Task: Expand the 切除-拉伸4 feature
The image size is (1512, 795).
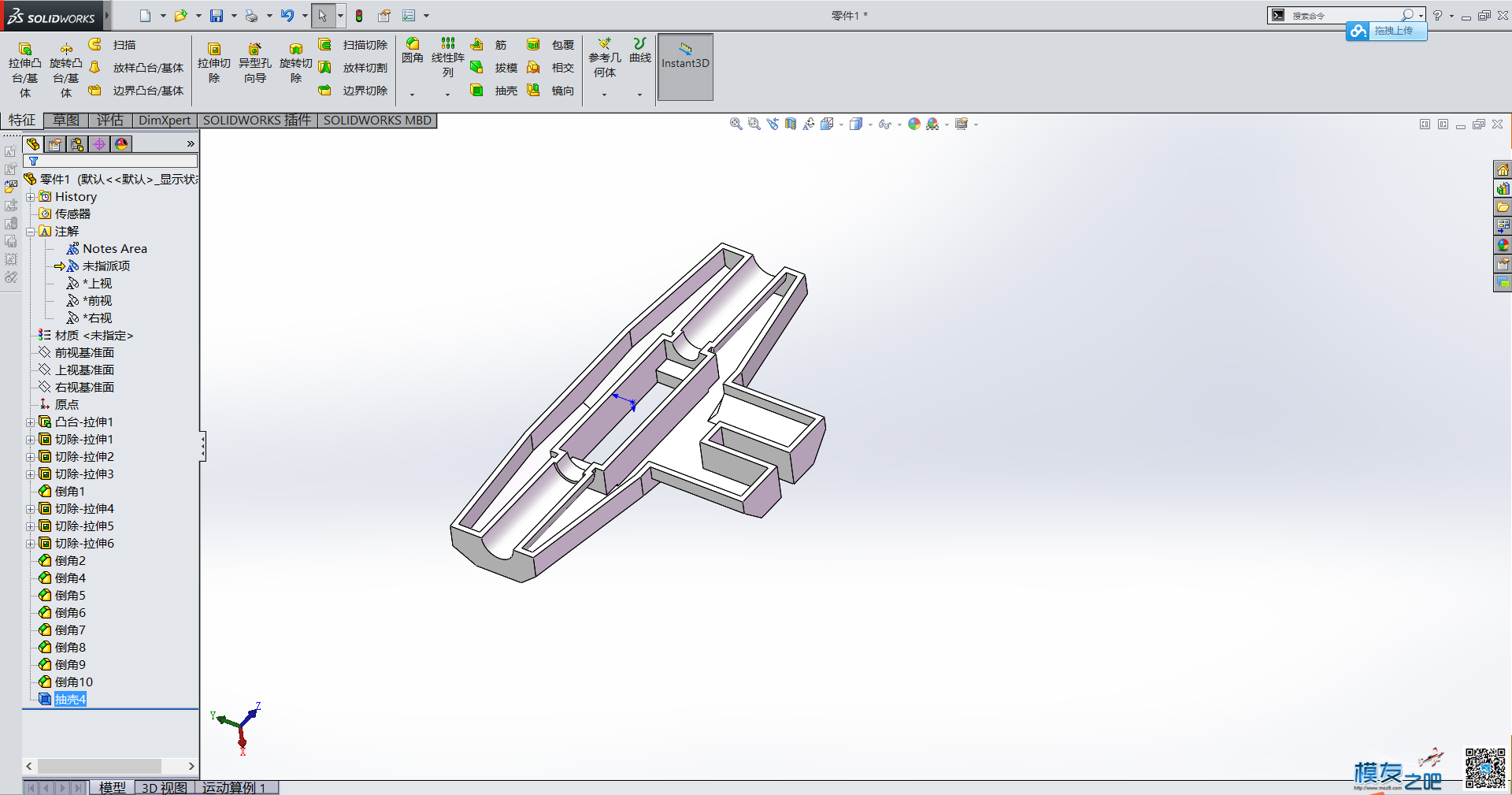Action: click(30, 509)
